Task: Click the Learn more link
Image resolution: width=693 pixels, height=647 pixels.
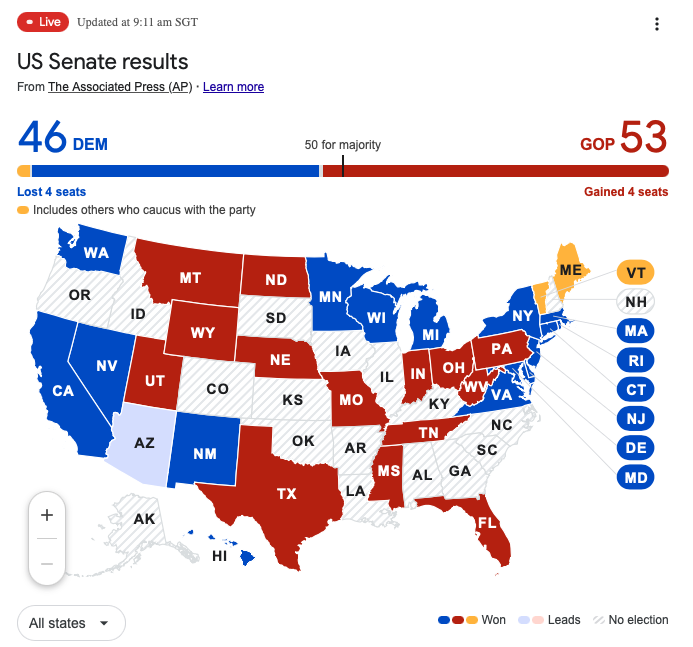Action: click(x=233, y=87)
